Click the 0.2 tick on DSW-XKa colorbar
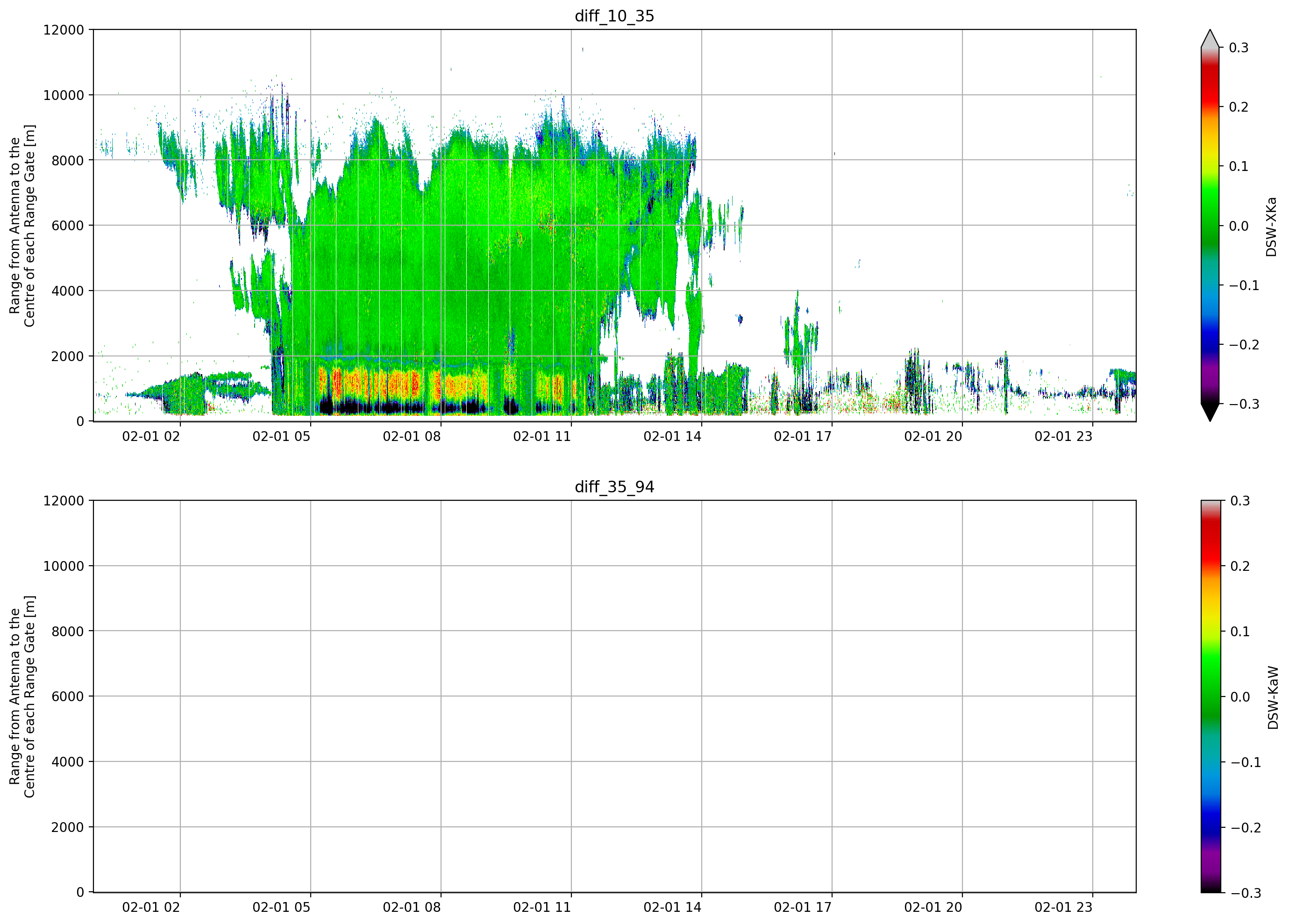Image resolution: width=1289 pixels, height=924 pixels. 1239,107
